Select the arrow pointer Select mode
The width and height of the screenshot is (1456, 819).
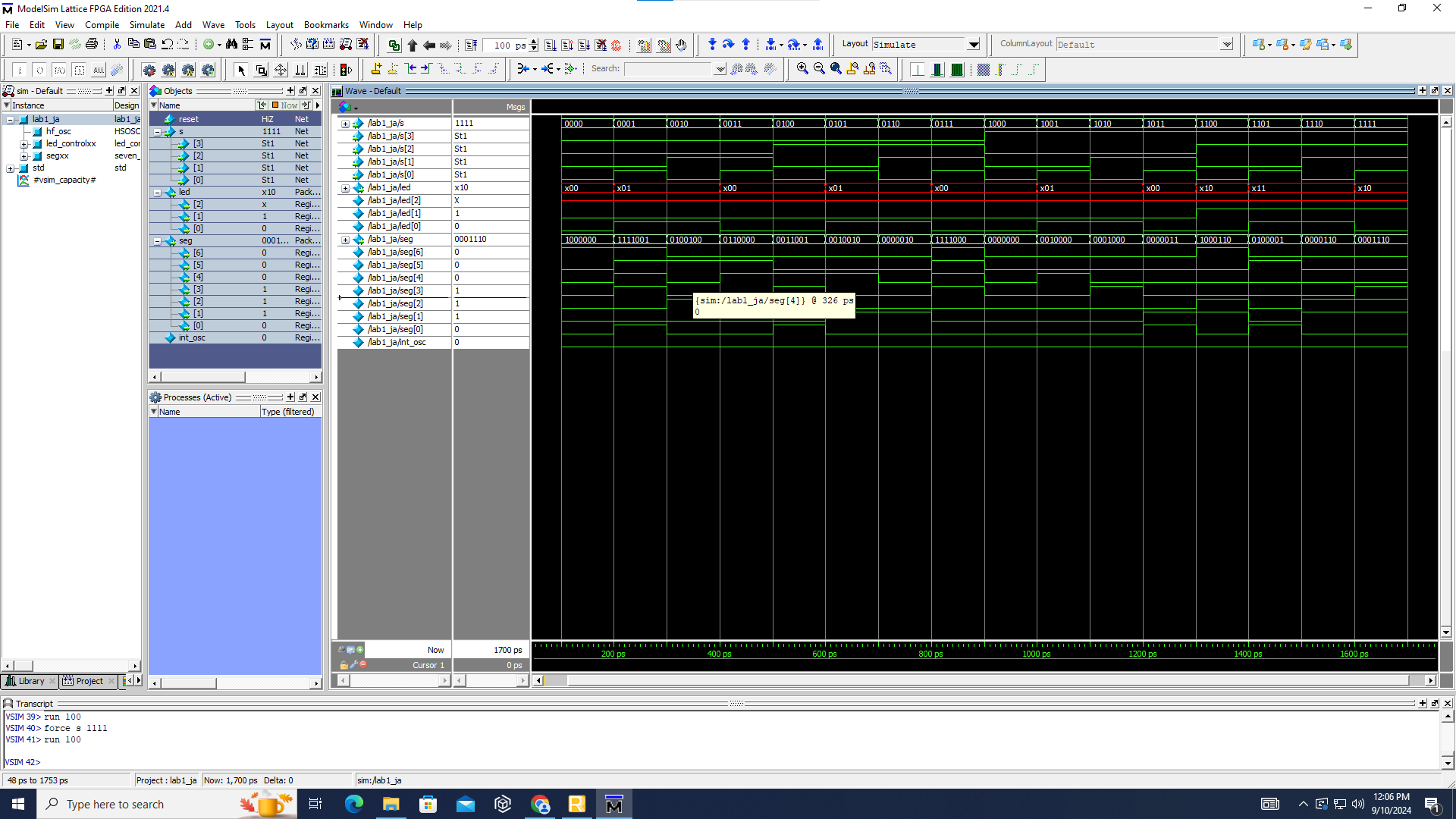coord(241,70)
